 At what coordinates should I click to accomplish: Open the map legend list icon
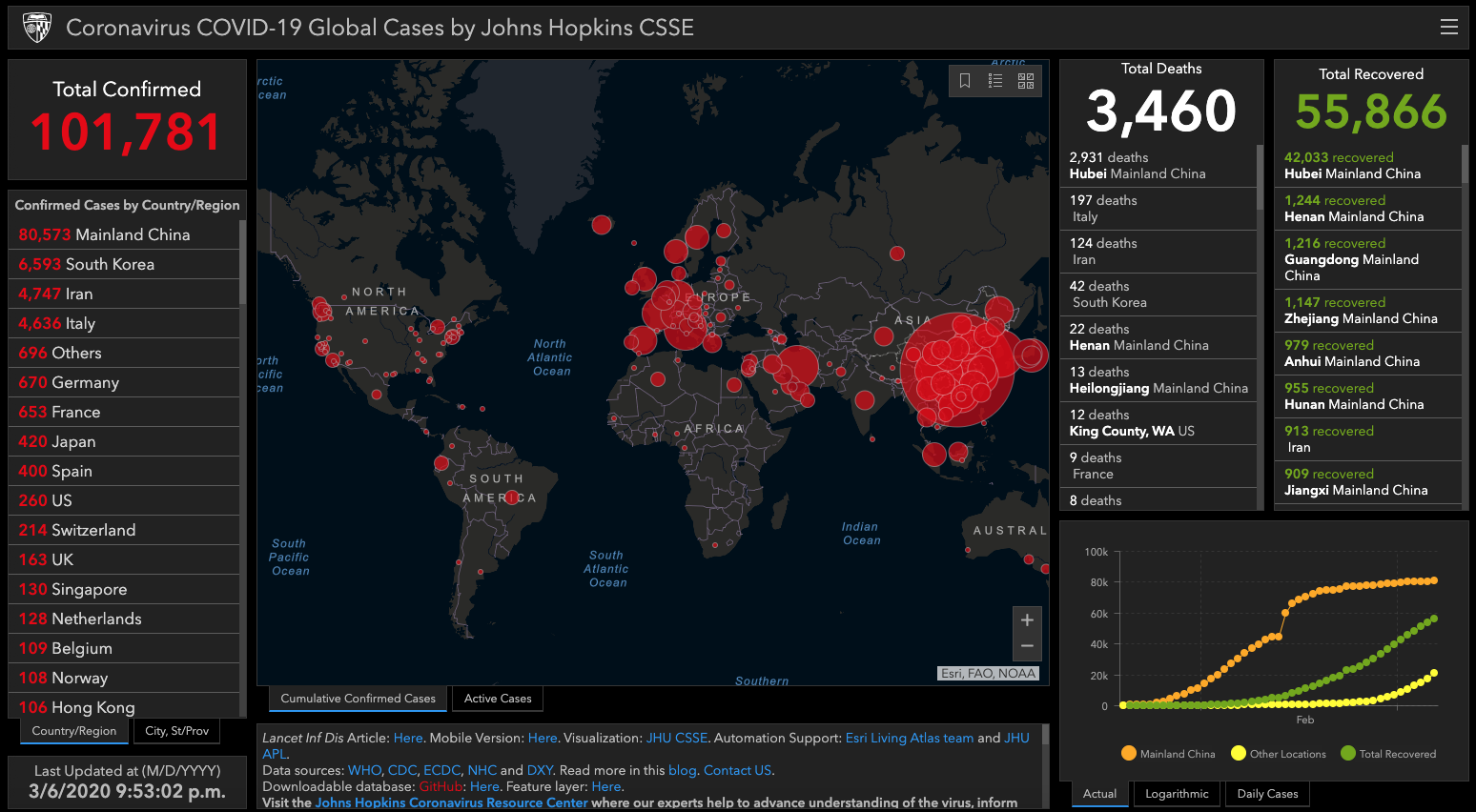(995, 81)
